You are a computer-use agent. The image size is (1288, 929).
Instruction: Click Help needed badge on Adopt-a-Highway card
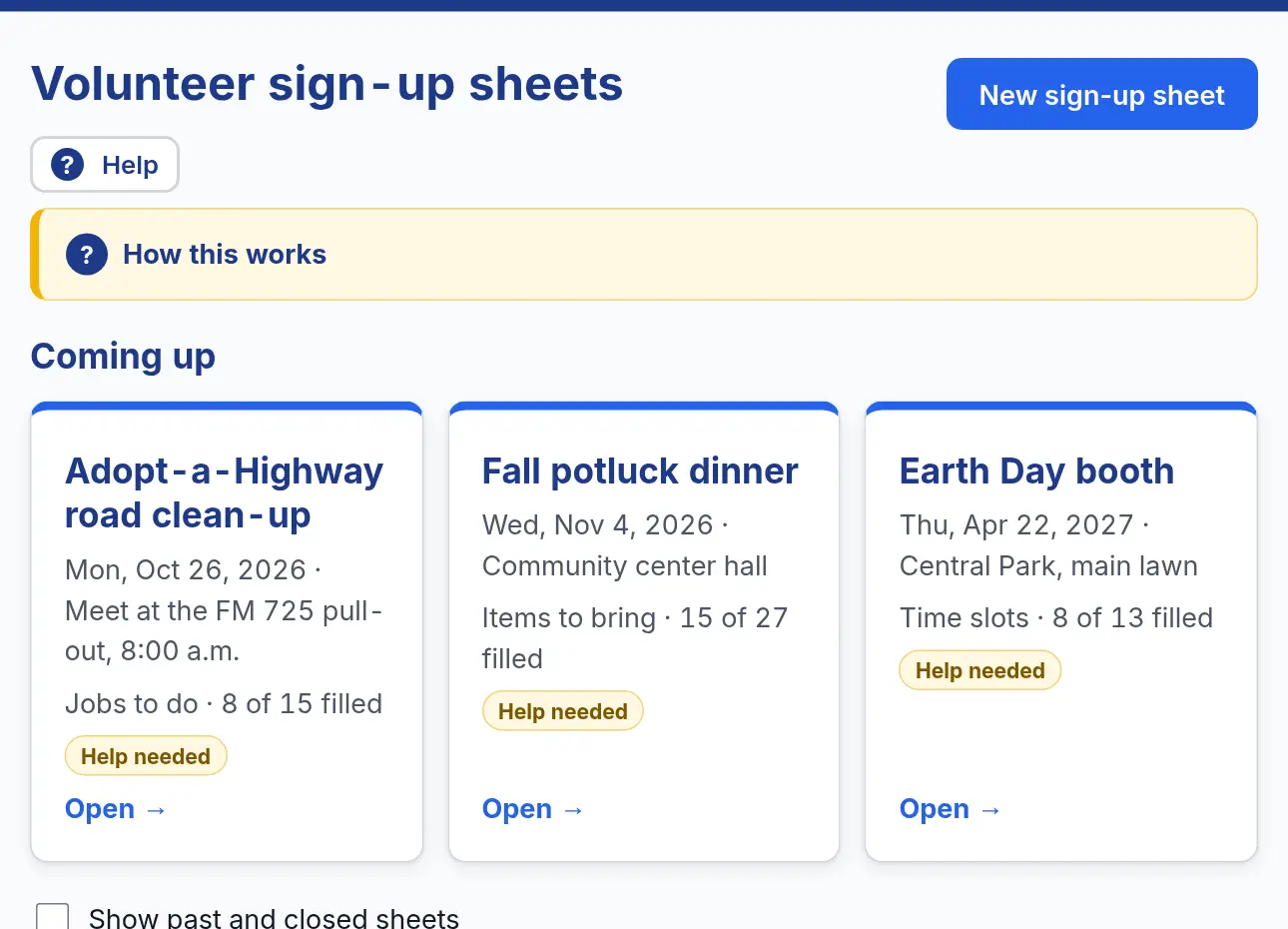point(146,756)
